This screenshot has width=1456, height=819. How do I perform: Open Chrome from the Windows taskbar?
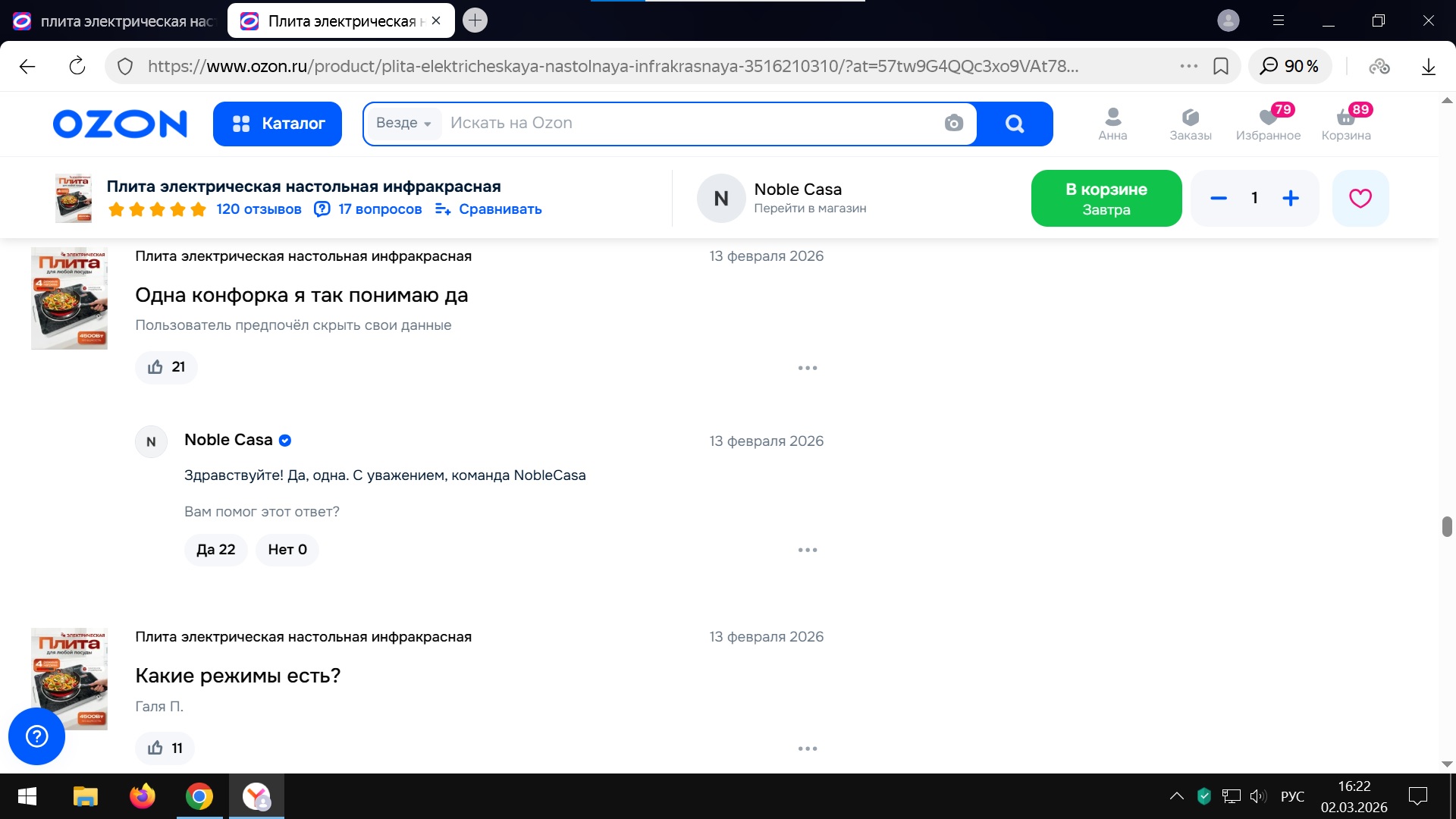click(199, 796)
